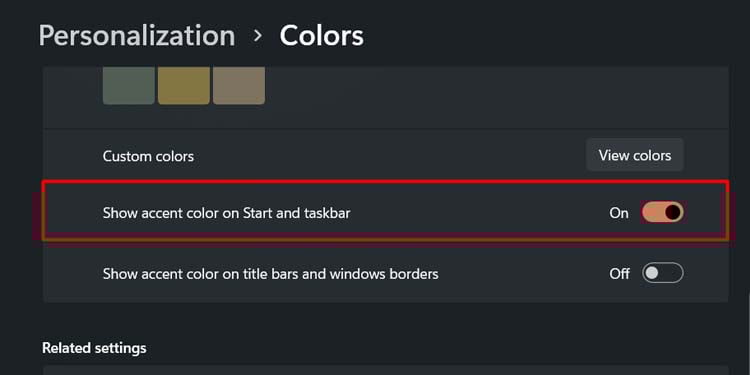Click the 'Show accent color on Start and taskbar' text

[x=226, y=213]
